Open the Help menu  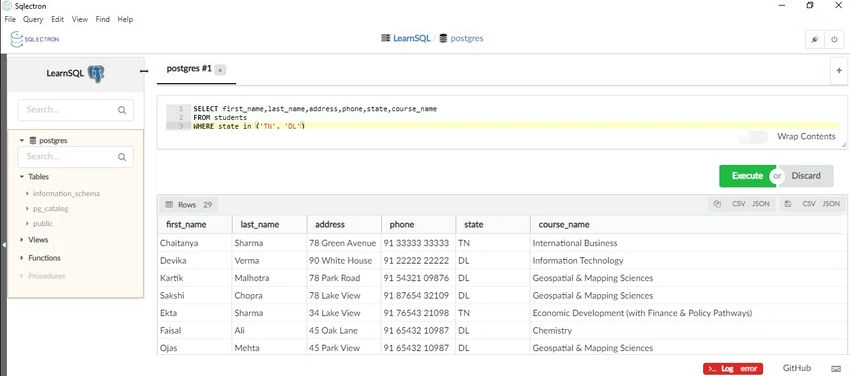tap(125, 19)
